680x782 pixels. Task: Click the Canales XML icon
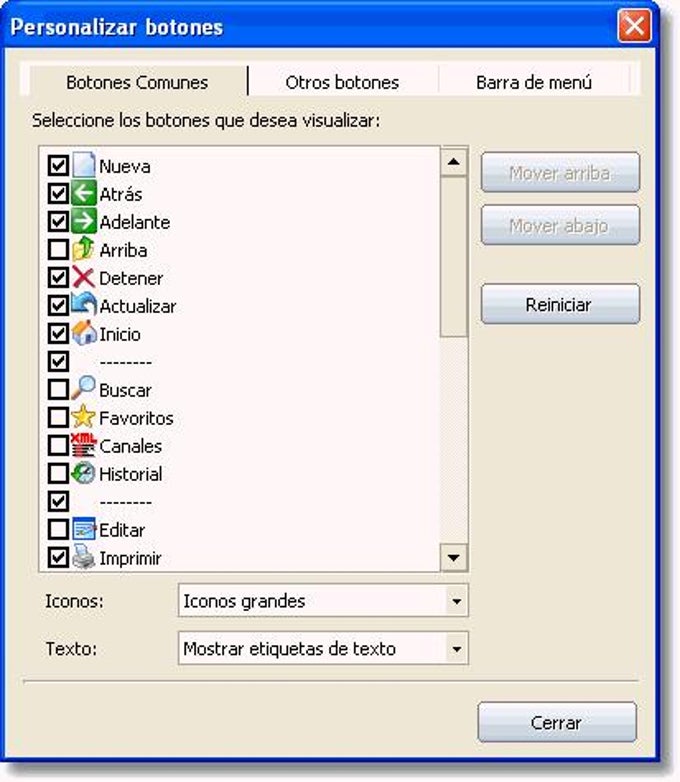tap(83, 445)
